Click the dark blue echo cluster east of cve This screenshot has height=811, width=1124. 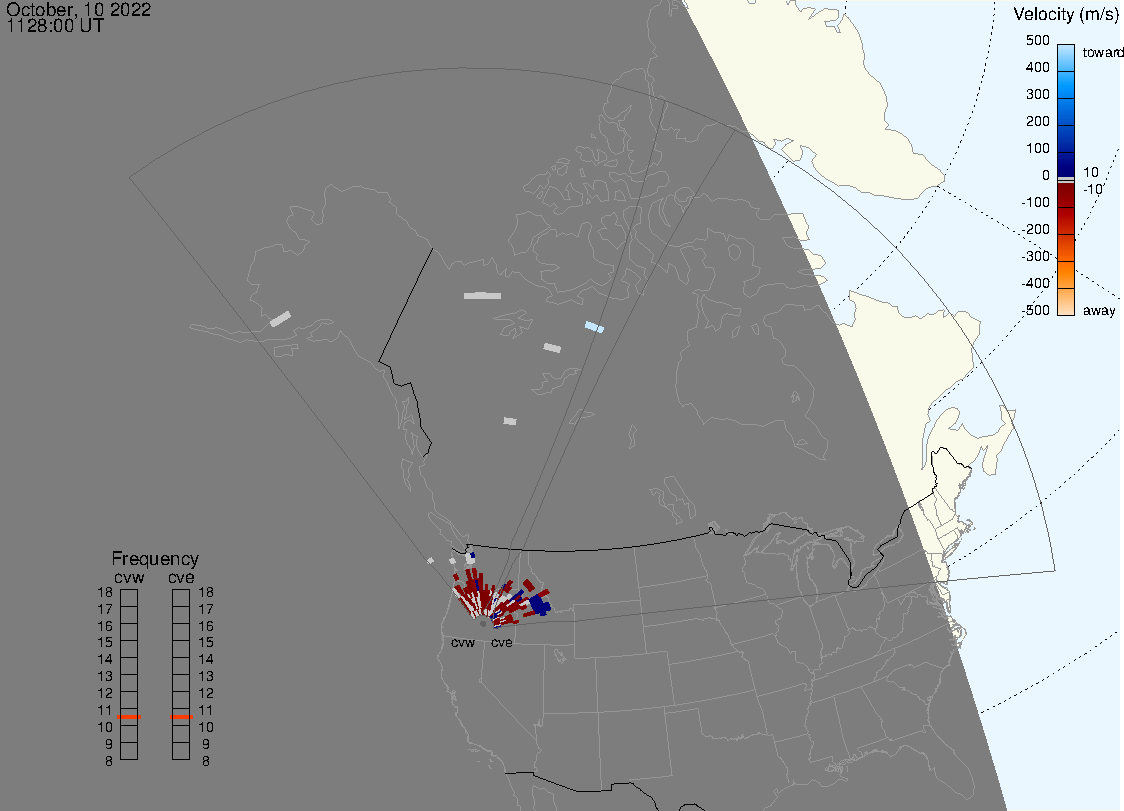540,606
